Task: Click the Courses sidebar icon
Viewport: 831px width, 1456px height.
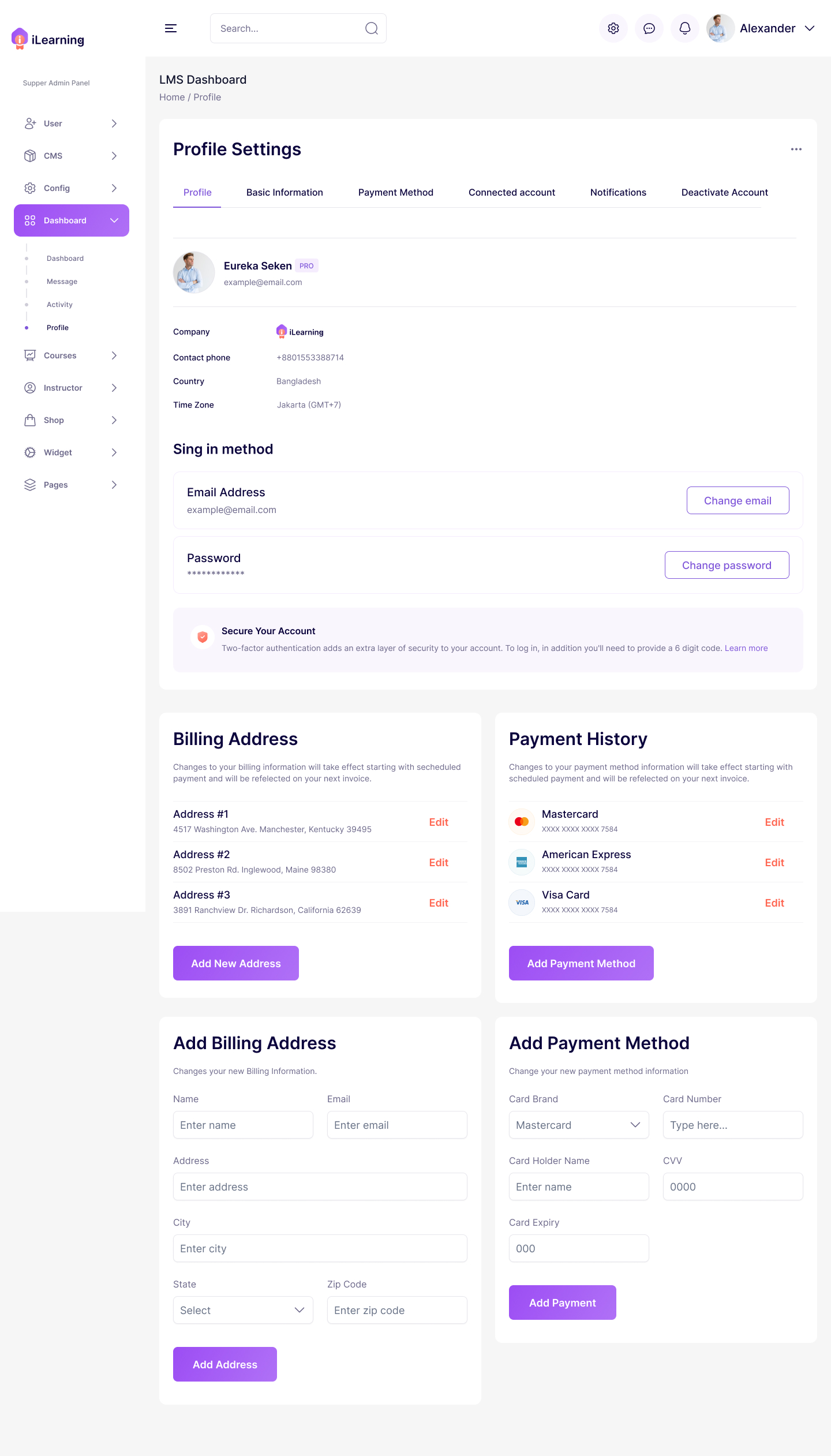Action: [x=30, y=355]
